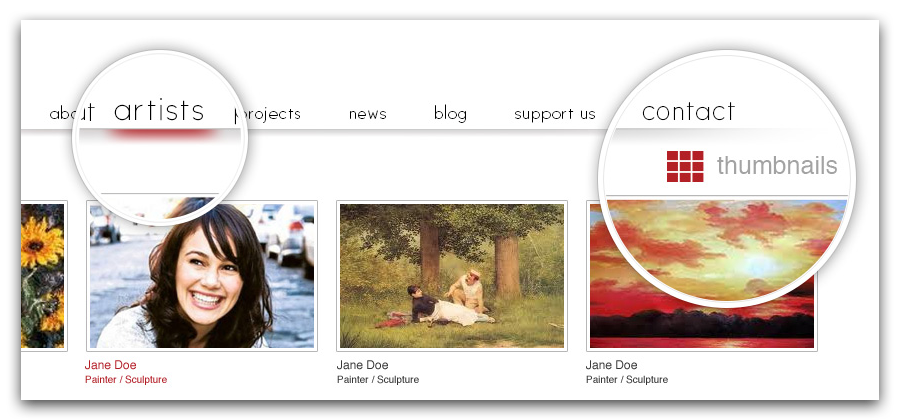900x420 pixels.
Task: Open the red sunset painting thumbnail
Action: (x=702, y=276)
